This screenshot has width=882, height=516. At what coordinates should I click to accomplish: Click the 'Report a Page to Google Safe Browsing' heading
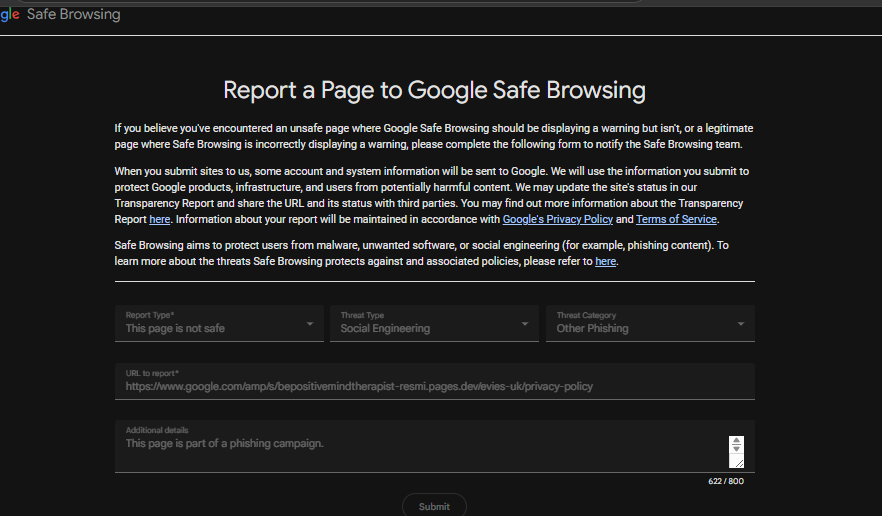point(434,90)
